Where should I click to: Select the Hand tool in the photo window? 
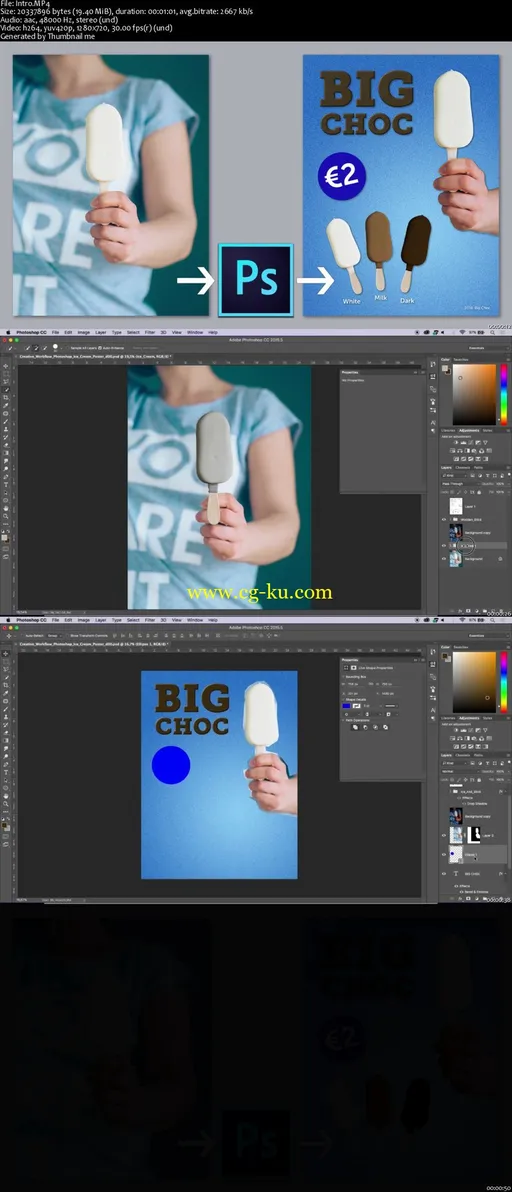pyautogui.click(x=6, y=509)
